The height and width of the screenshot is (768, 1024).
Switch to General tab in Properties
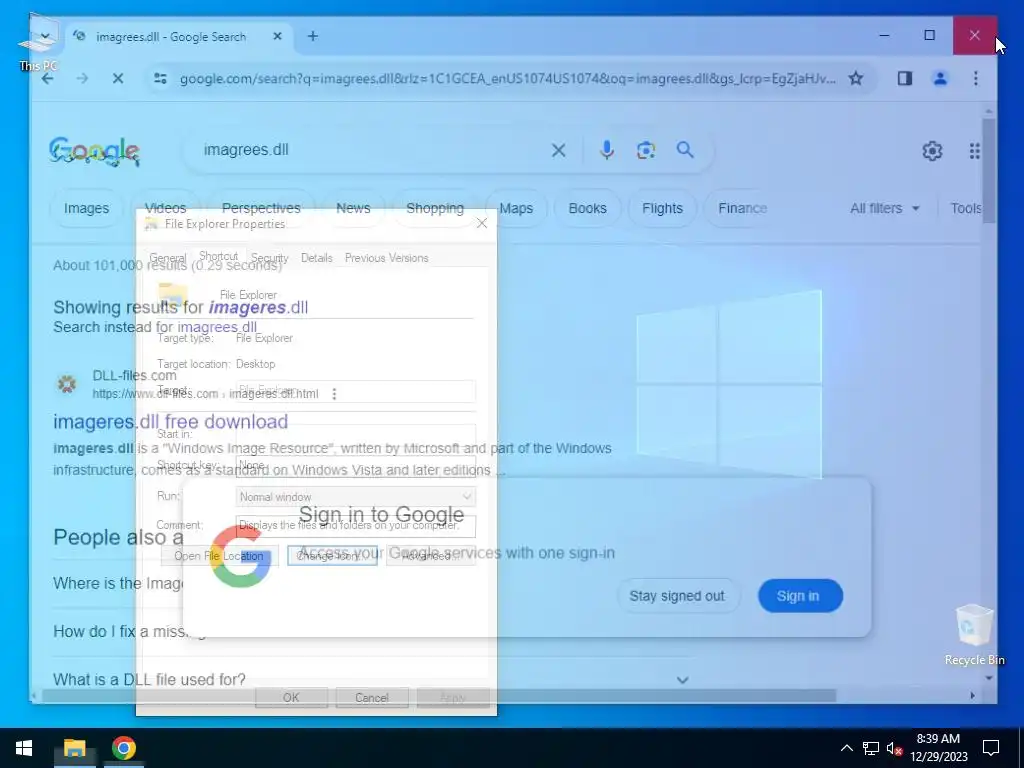point(168,258)
